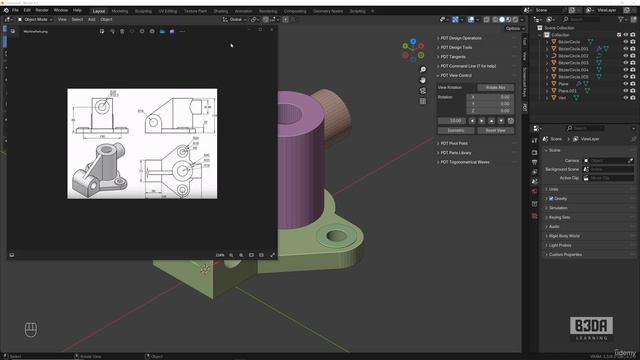Open Object Mode dropdown
640x360 pixels.
coord(36,20)
